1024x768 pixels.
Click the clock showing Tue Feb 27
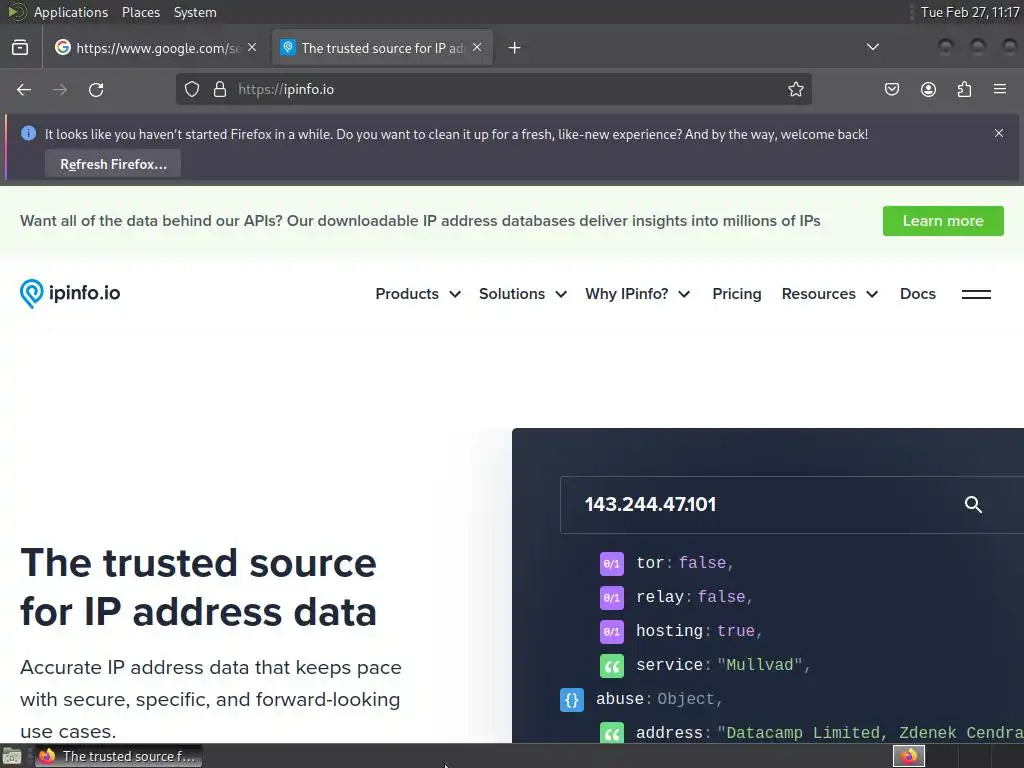[970, 12]
